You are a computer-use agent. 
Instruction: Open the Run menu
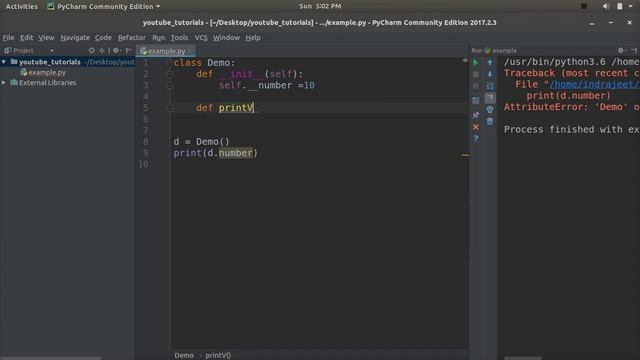pos(158,38)
